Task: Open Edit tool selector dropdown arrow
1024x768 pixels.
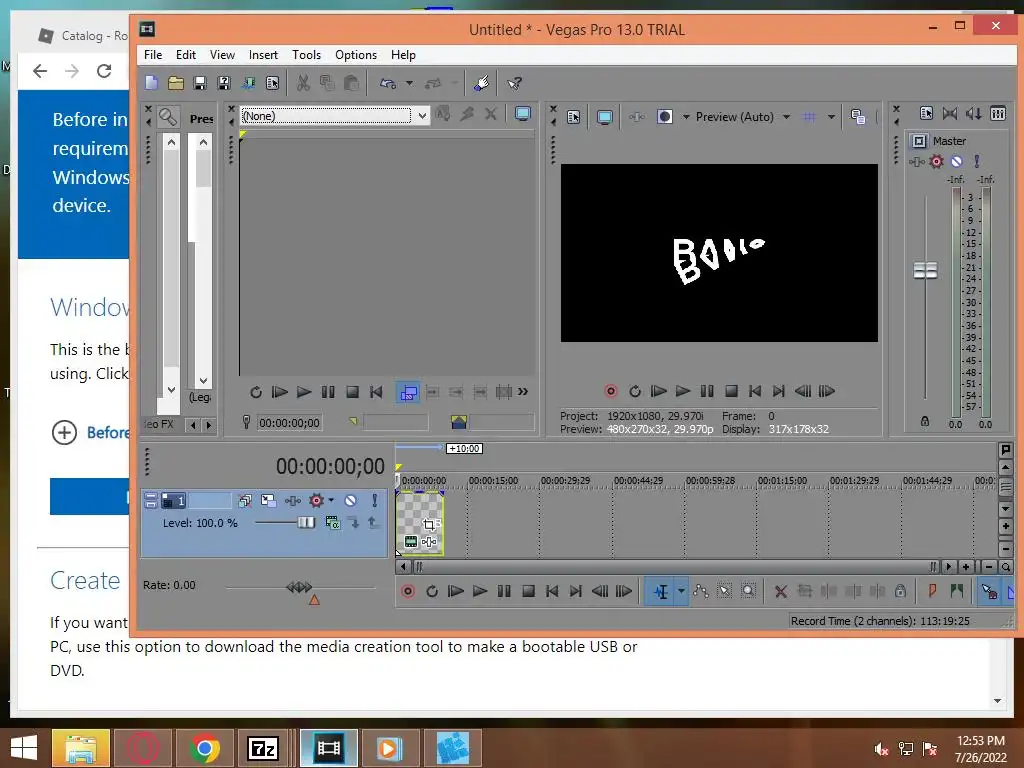Action: (x=681, y=592)
